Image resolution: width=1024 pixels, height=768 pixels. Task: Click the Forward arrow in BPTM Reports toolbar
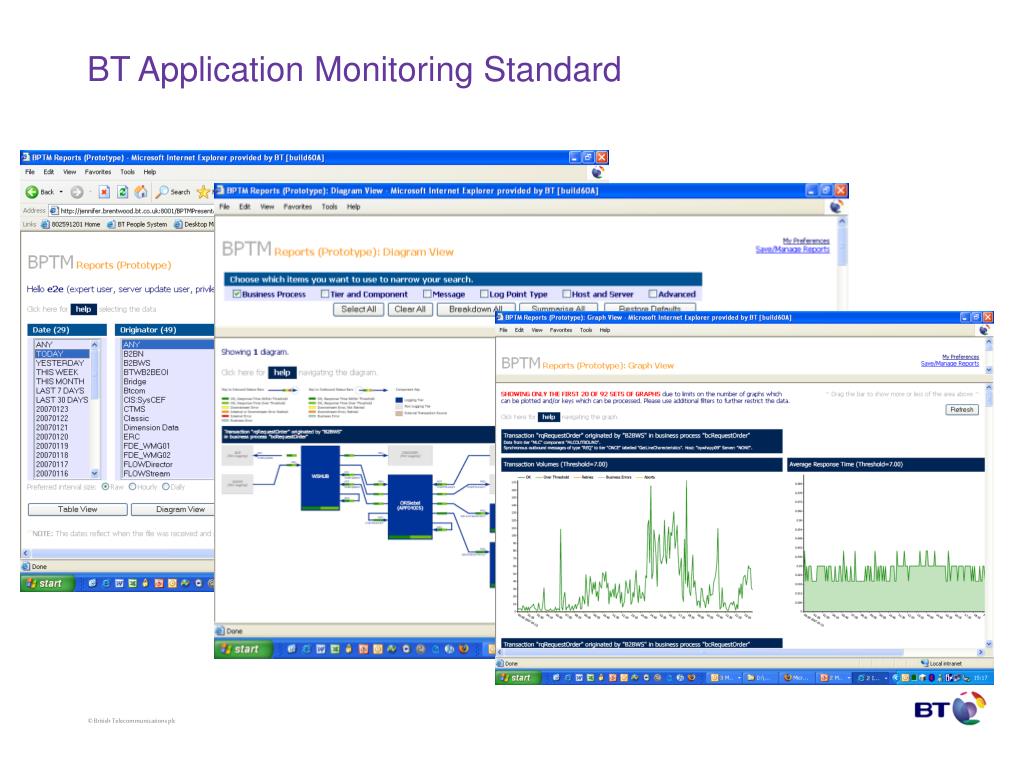pyautogui.click(x=76, y=192)
